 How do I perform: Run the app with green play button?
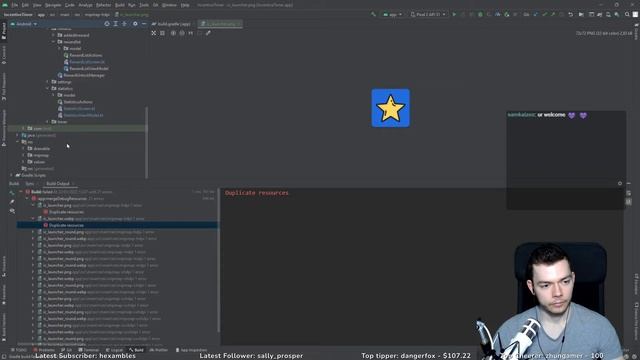[454, 14]
